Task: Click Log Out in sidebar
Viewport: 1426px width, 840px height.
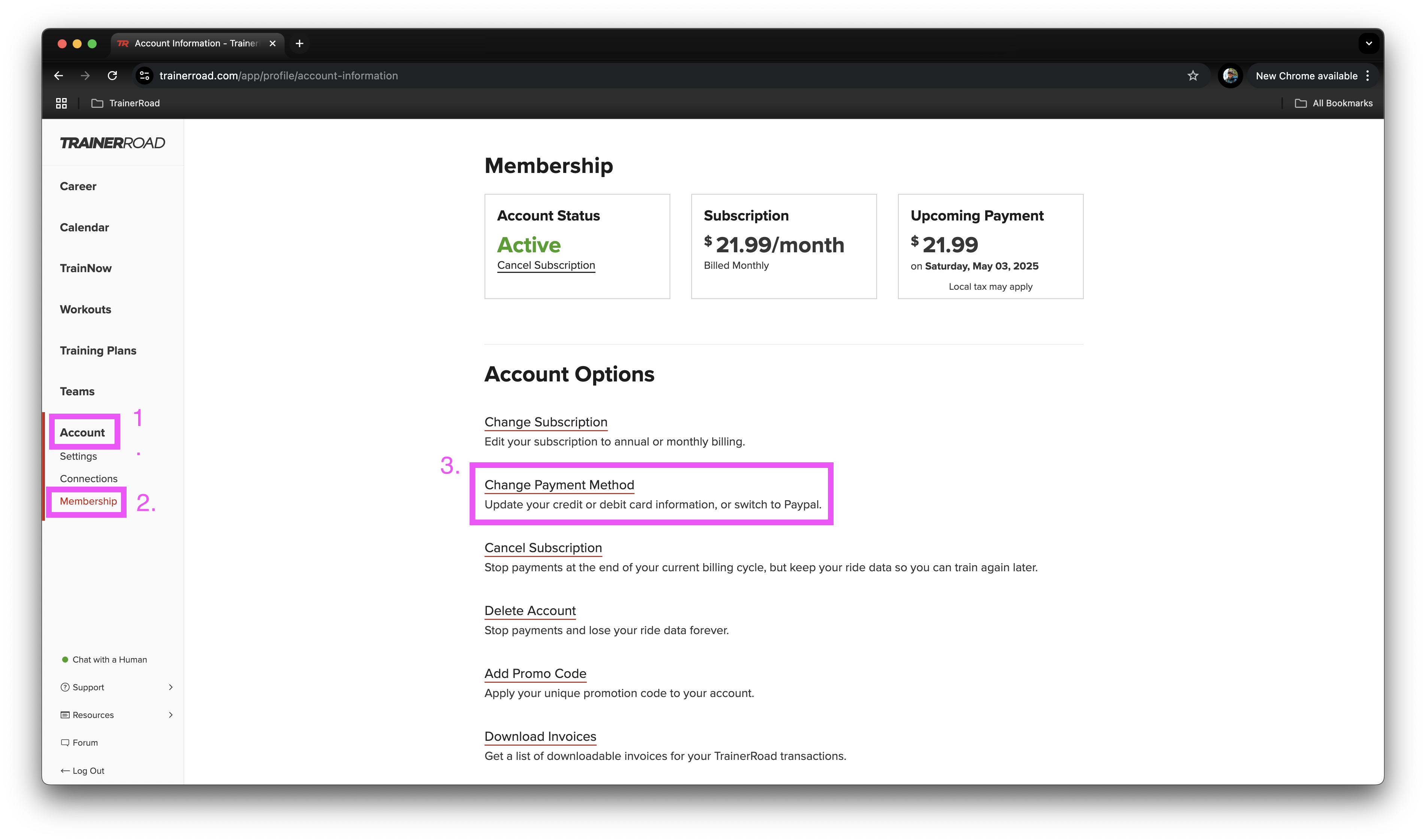Action: tap(88, 771)
